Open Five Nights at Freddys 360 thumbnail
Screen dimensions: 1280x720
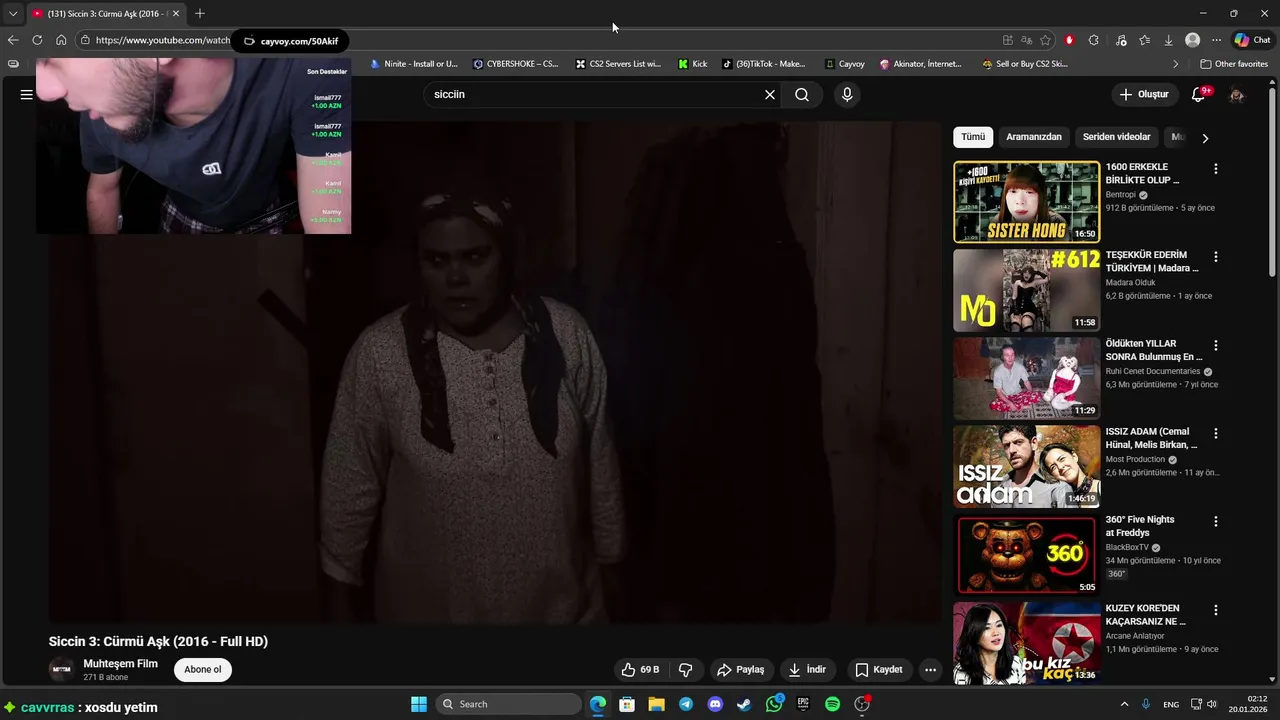[x=1026, y=554]
